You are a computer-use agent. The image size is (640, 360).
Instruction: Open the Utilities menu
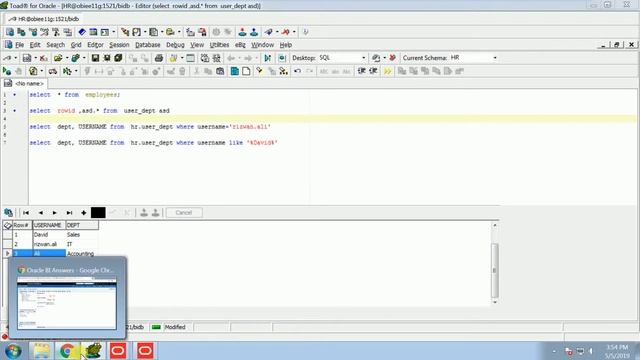(x=219, y=45)
